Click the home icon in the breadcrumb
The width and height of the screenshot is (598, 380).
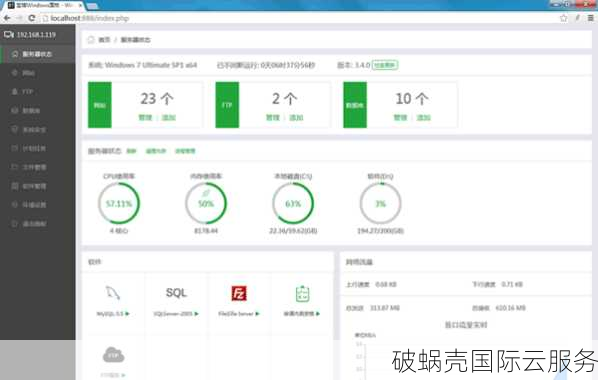click(x=91, y=40)
